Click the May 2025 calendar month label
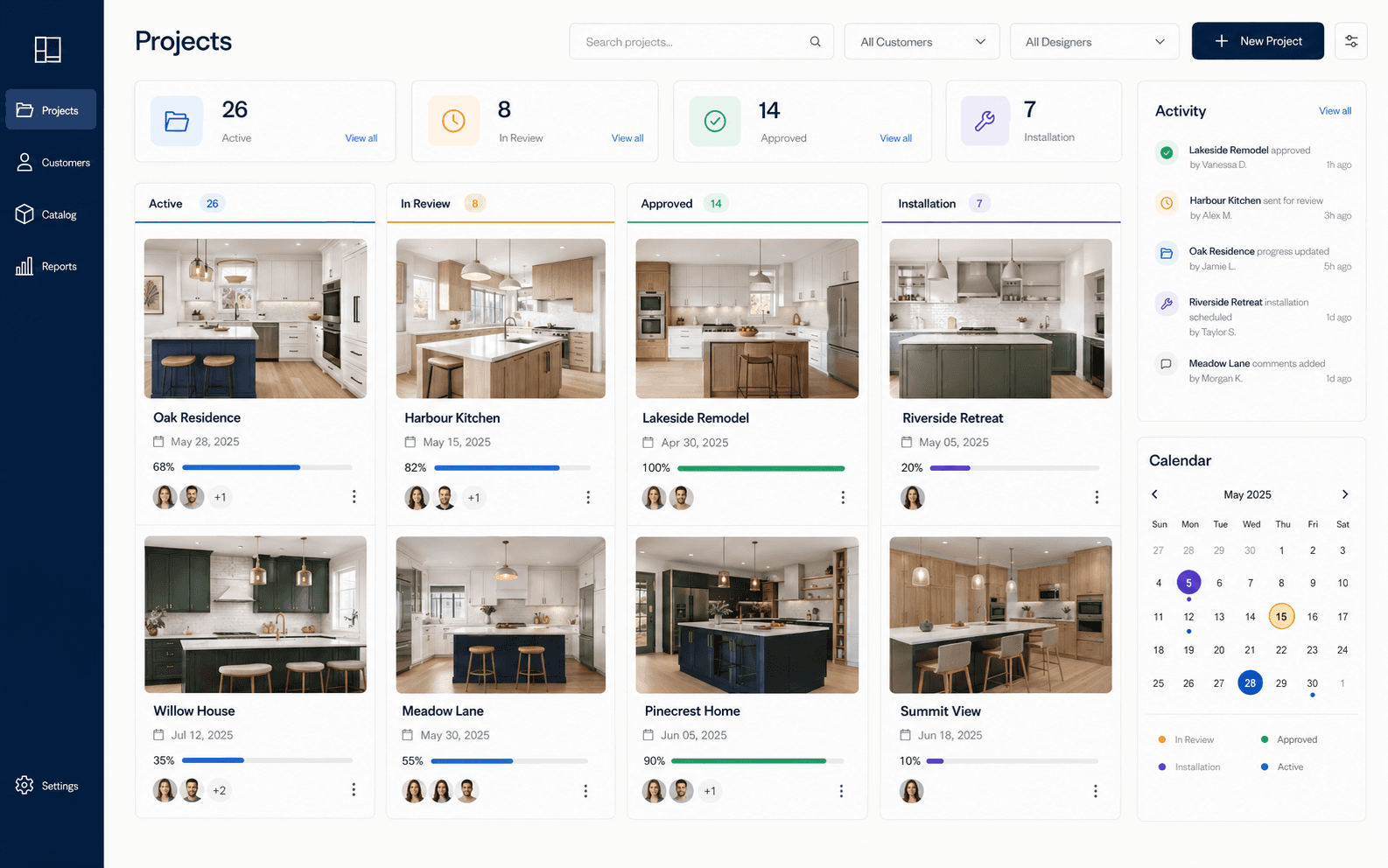Screen dimensions: 1388x868 coord(1247,494)
